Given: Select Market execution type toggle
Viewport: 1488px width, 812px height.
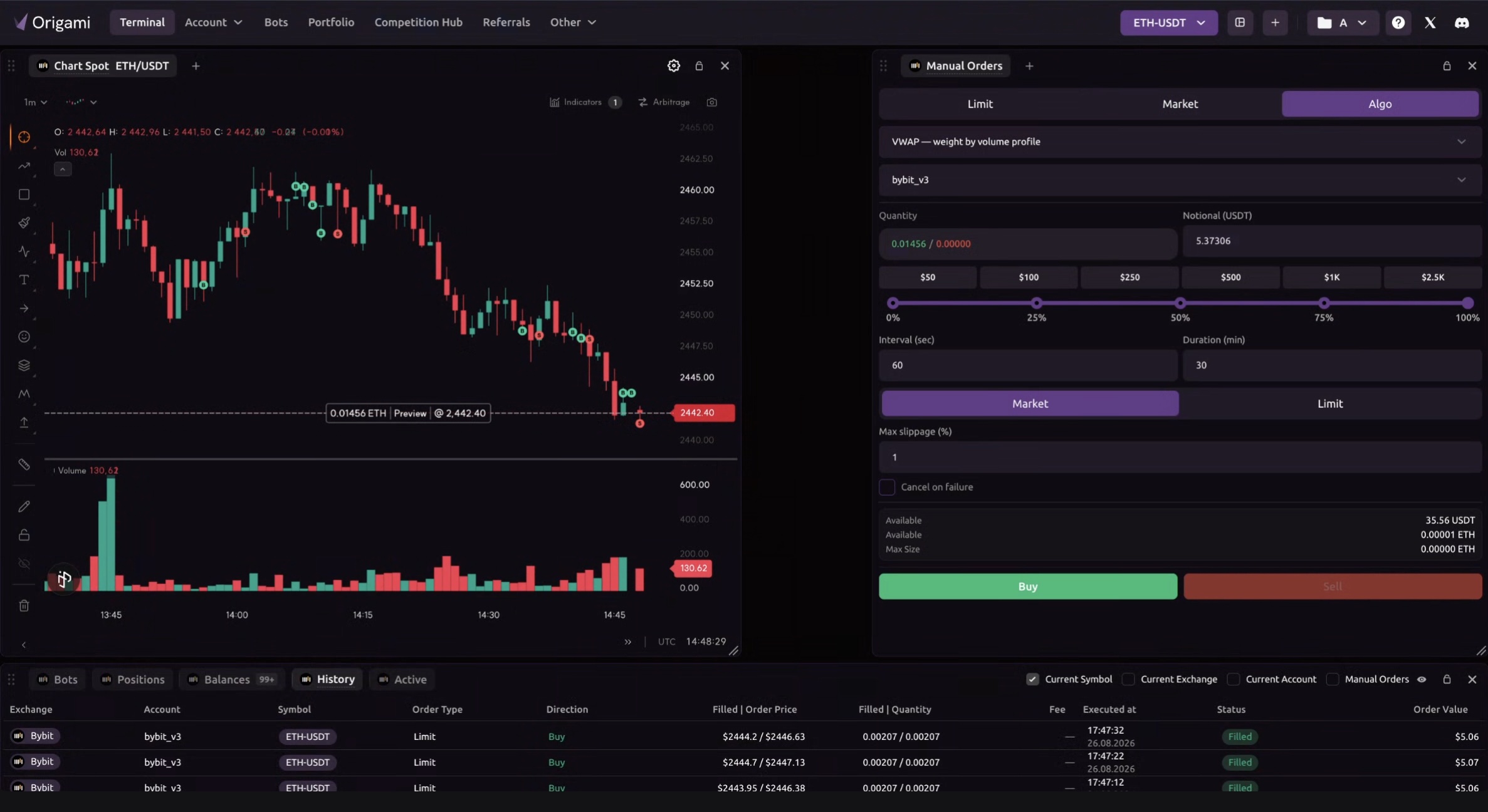Looking at the screenshot, I should pyautogui.click(x=1030, y=404).
